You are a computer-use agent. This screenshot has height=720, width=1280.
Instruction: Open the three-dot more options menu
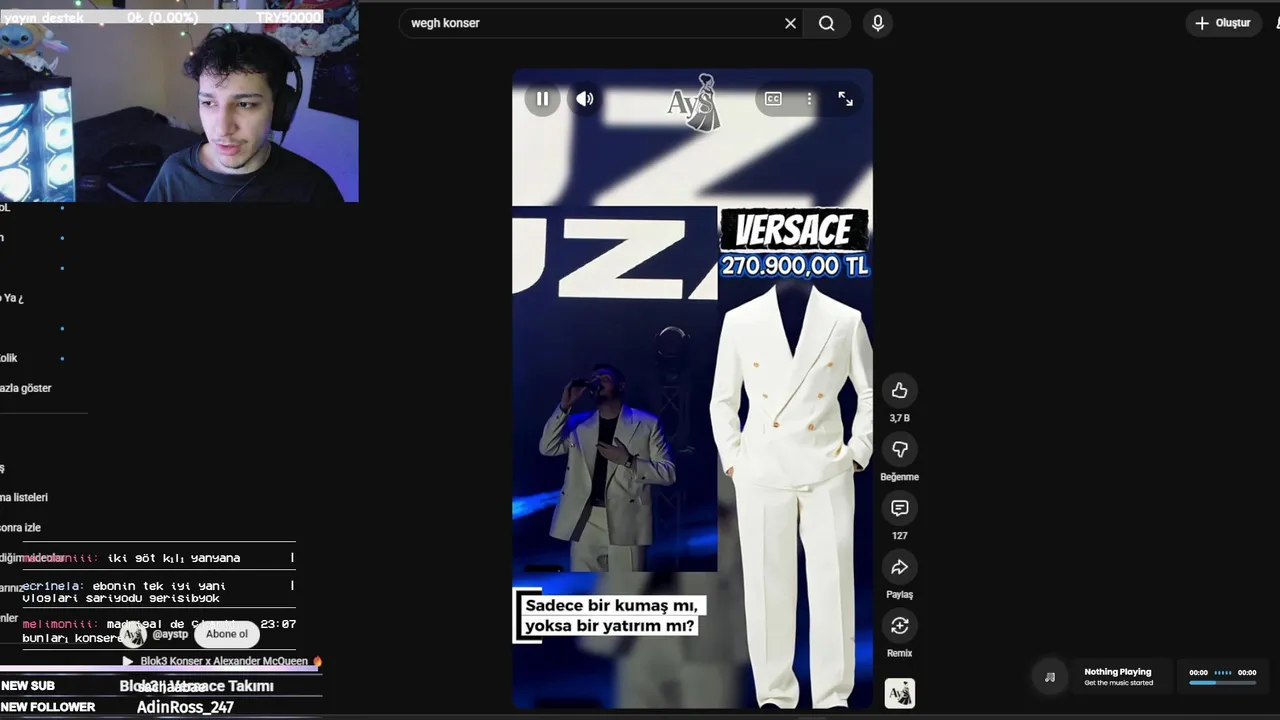click(809, 99)
